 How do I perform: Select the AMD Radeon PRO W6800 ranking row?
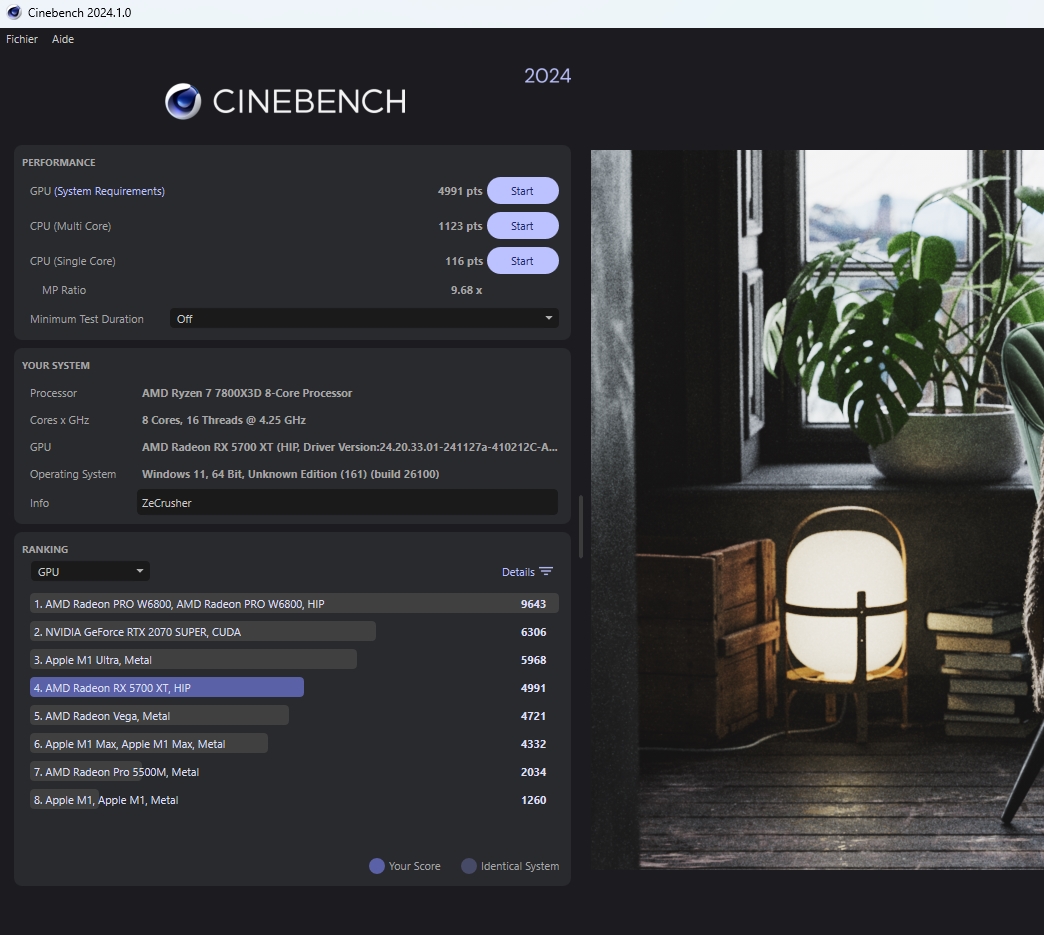pos(294,604)
